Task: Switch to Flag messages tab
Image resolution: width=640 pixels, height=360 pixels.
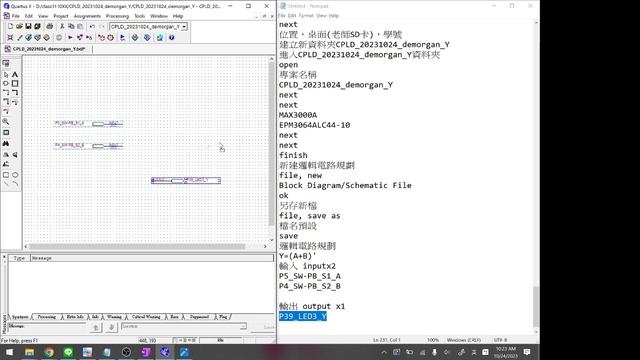Action: (x=223, y=317)
